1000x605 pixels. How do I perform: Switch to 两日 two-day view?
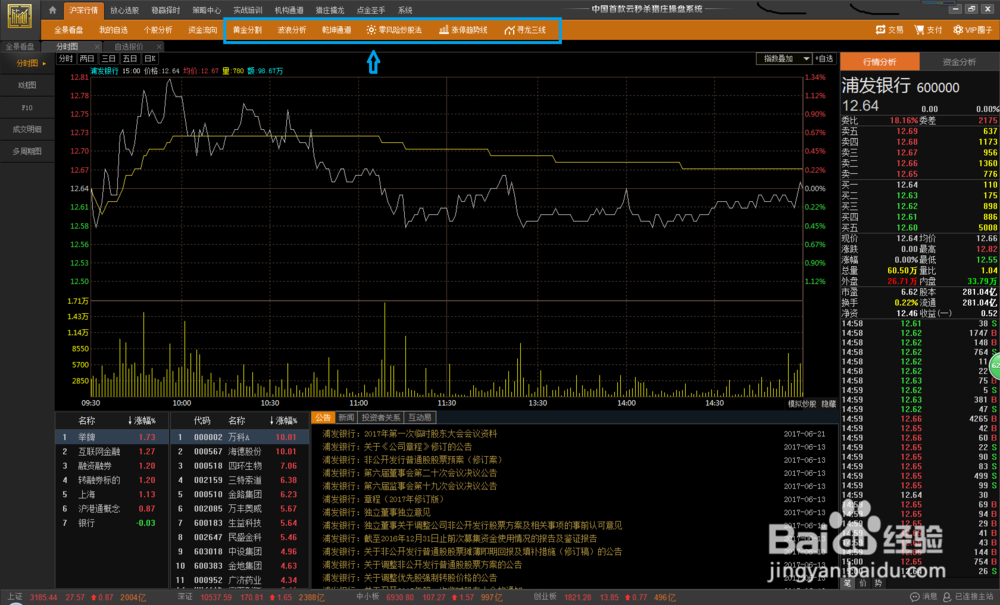tap(87, 59)
